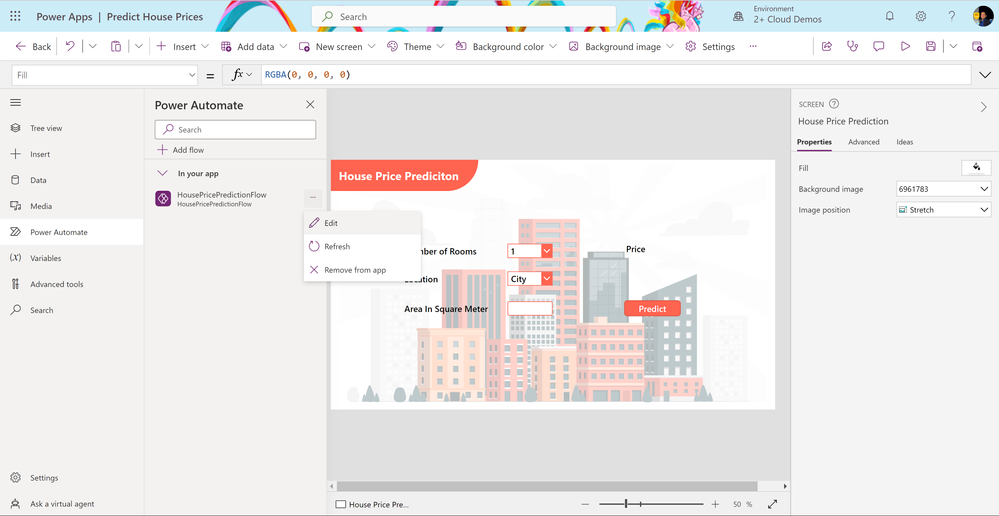Switch to the Advanced tab
The image size is (999, 516).
(864, 142)
